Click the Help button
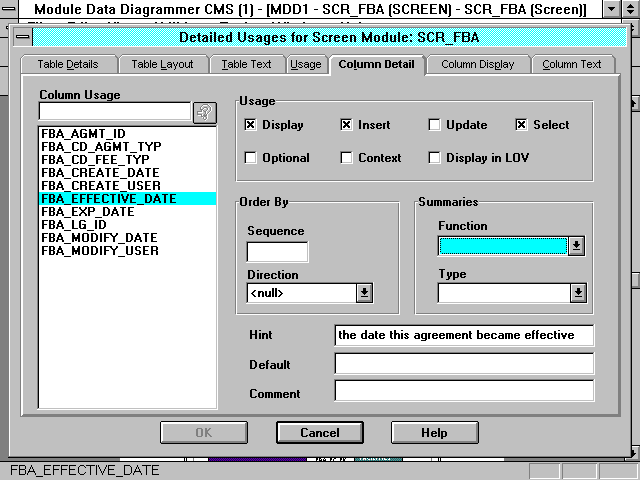The image size is (640, 480). (x=433, y=433)
